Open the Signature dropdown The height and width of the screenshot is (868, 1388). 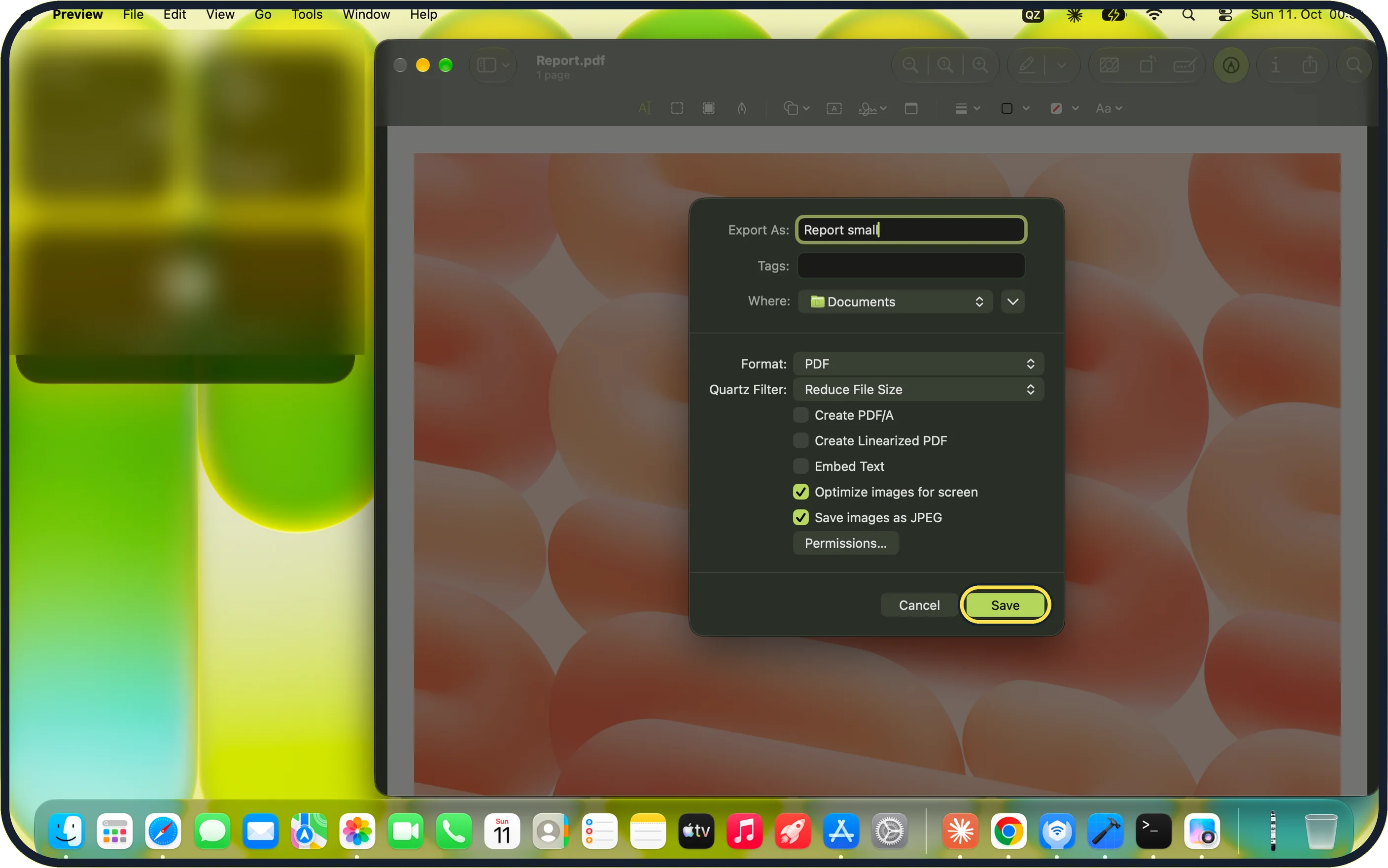872,108
